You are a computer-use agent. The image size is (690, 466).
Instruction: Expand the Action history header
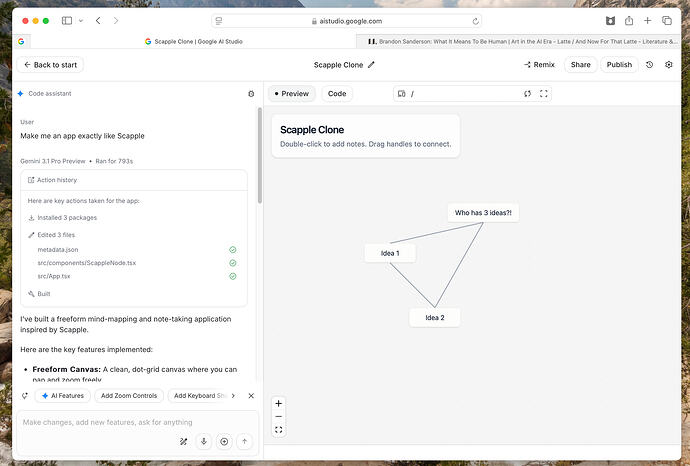(x=134, y=180)
